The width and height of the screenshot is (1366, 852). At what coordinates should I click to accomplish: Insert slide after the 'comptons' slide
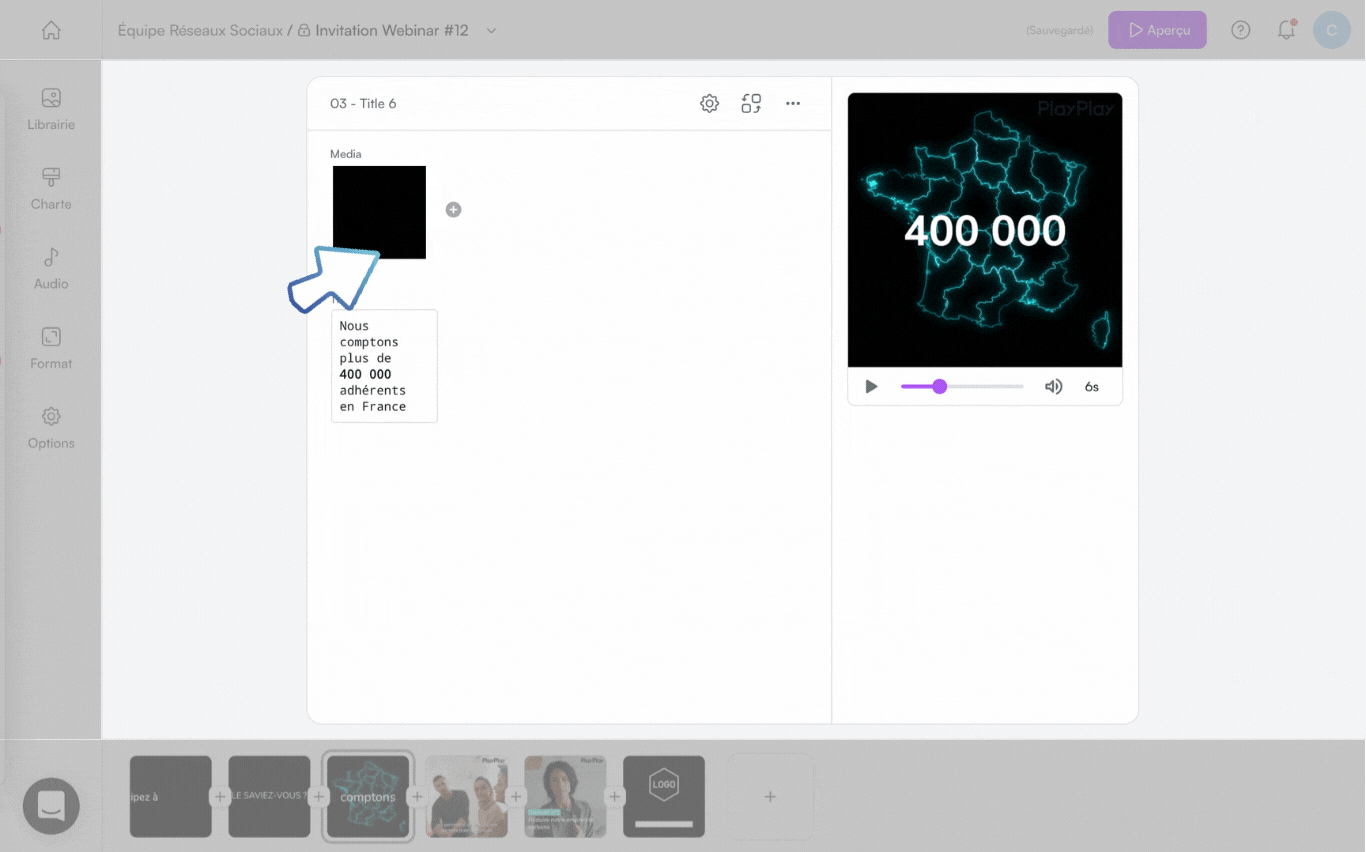pyautogui.click(x=417, y=797)
